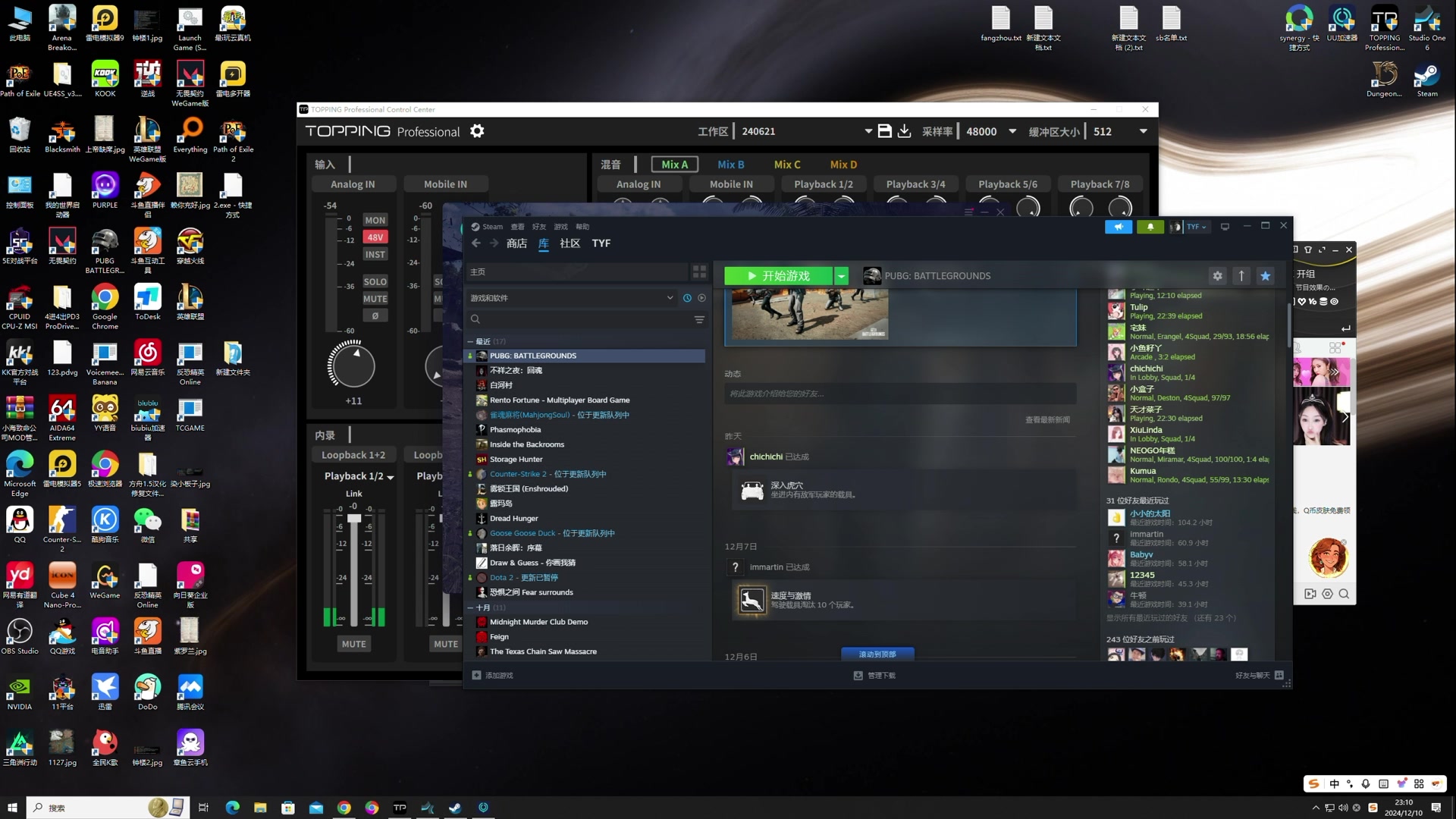This screenshot has height=819, width=1456.
Task: Open Windows Start button
Action: click(x=12, y=808)
